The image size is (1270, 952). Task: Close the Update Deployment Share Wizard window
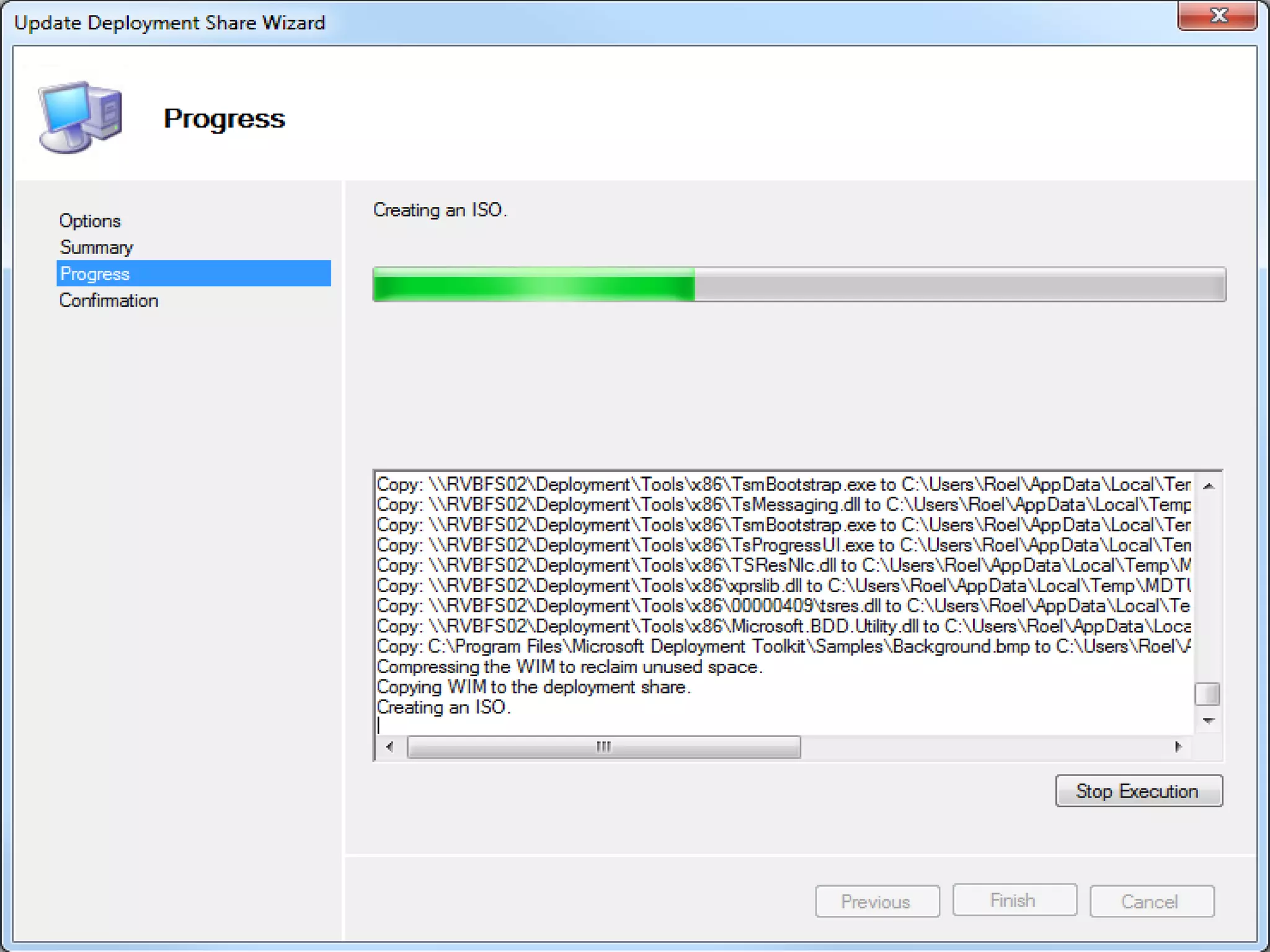pos(1218,15)
